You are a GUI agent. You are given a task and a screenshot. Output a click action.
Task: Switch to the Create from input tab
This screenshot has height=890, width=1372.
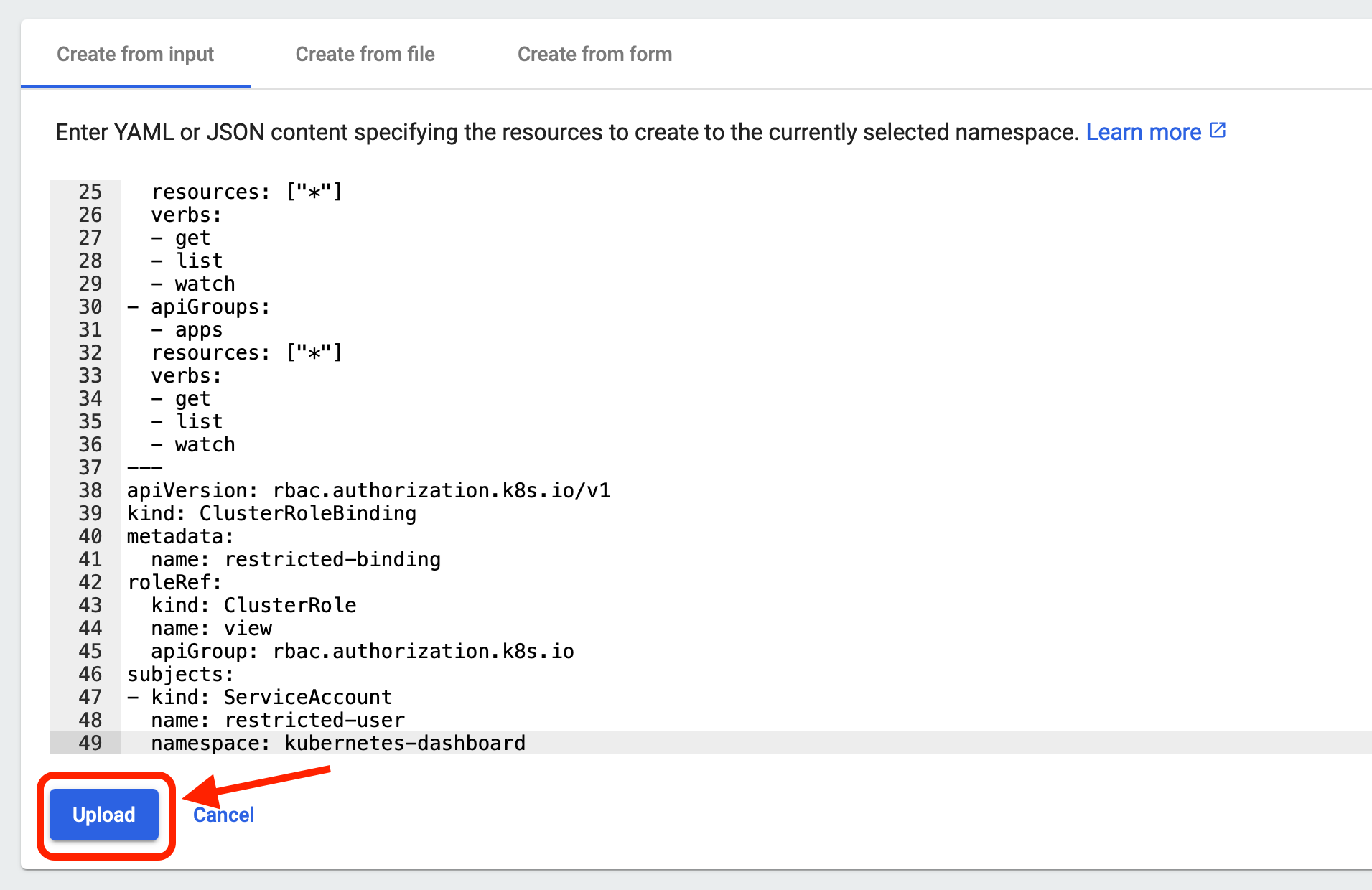coord(136,55)
